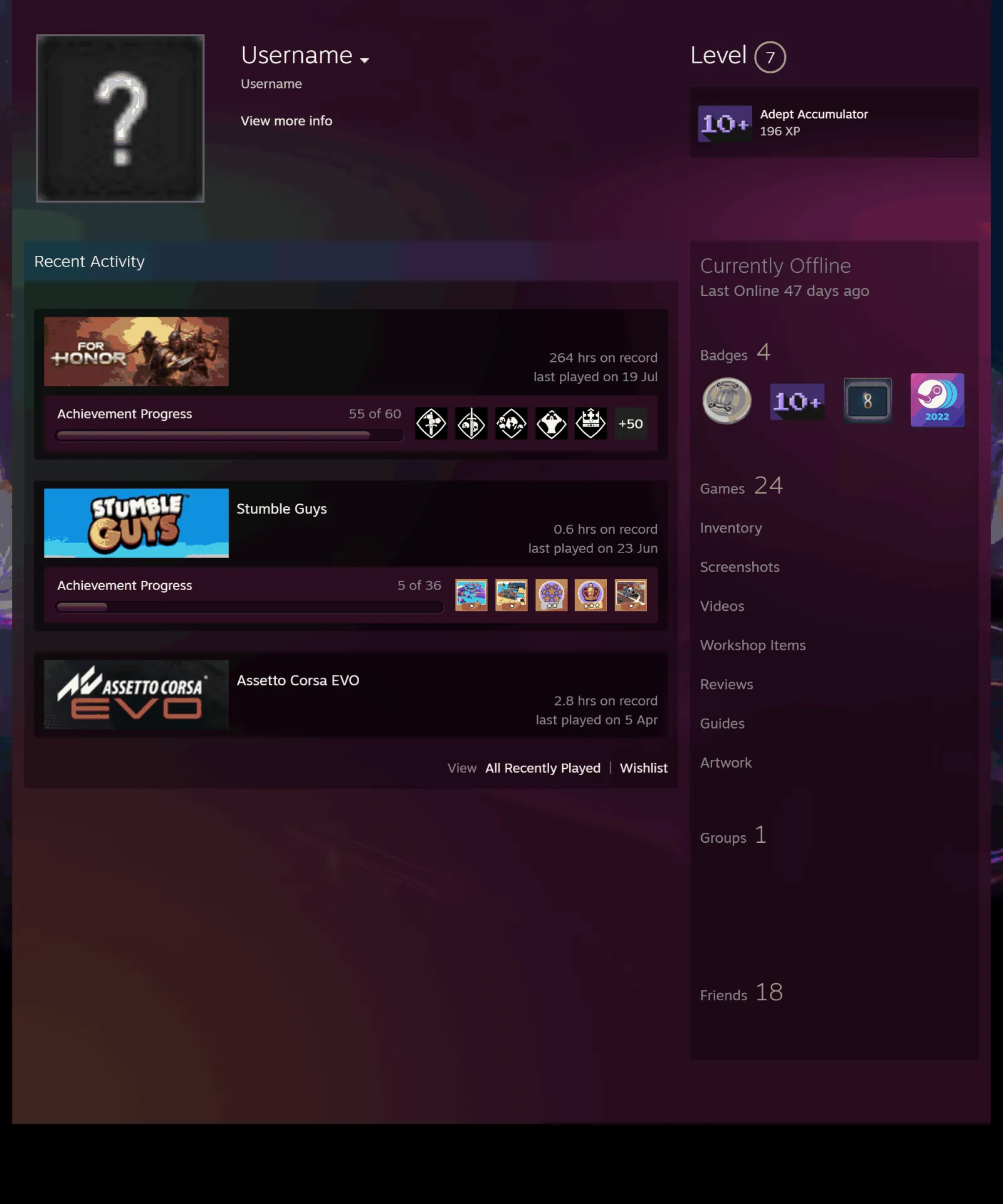1003x1204 pixels.
Task: Open the Assetto Corsa EVO title link
Action: [x=298, y=680]
